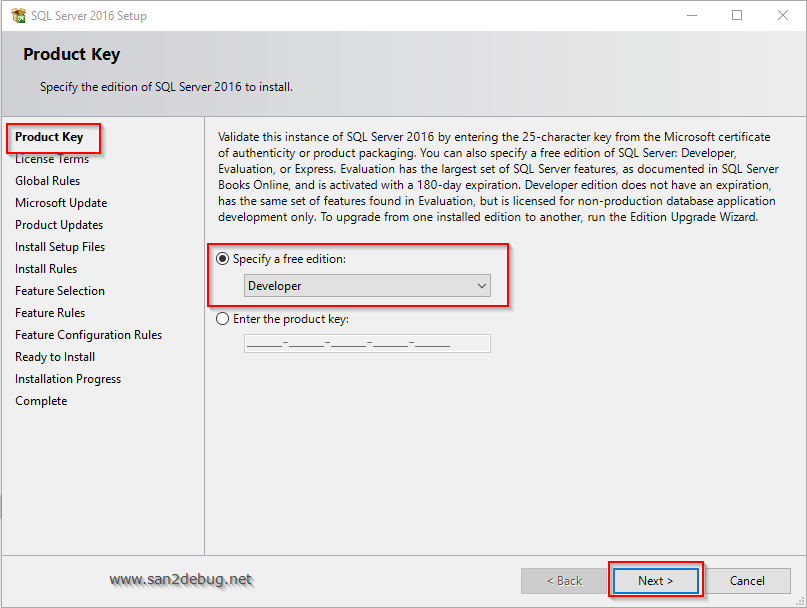Select the Microsoft Update step
This screenshot has width=807, height=608.
click(61, 203)
